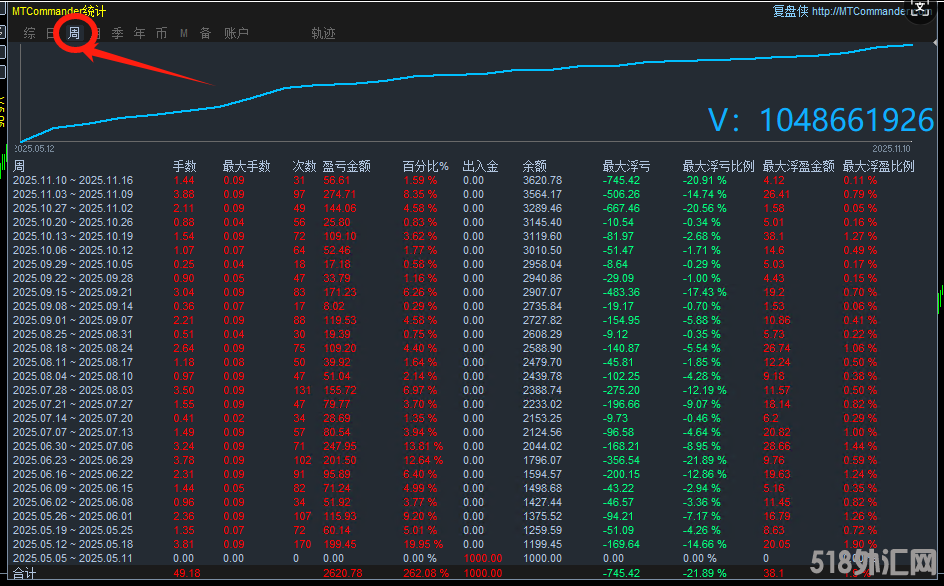Select the M tab
Screen dimensions: 944x586
coord(184,33)
